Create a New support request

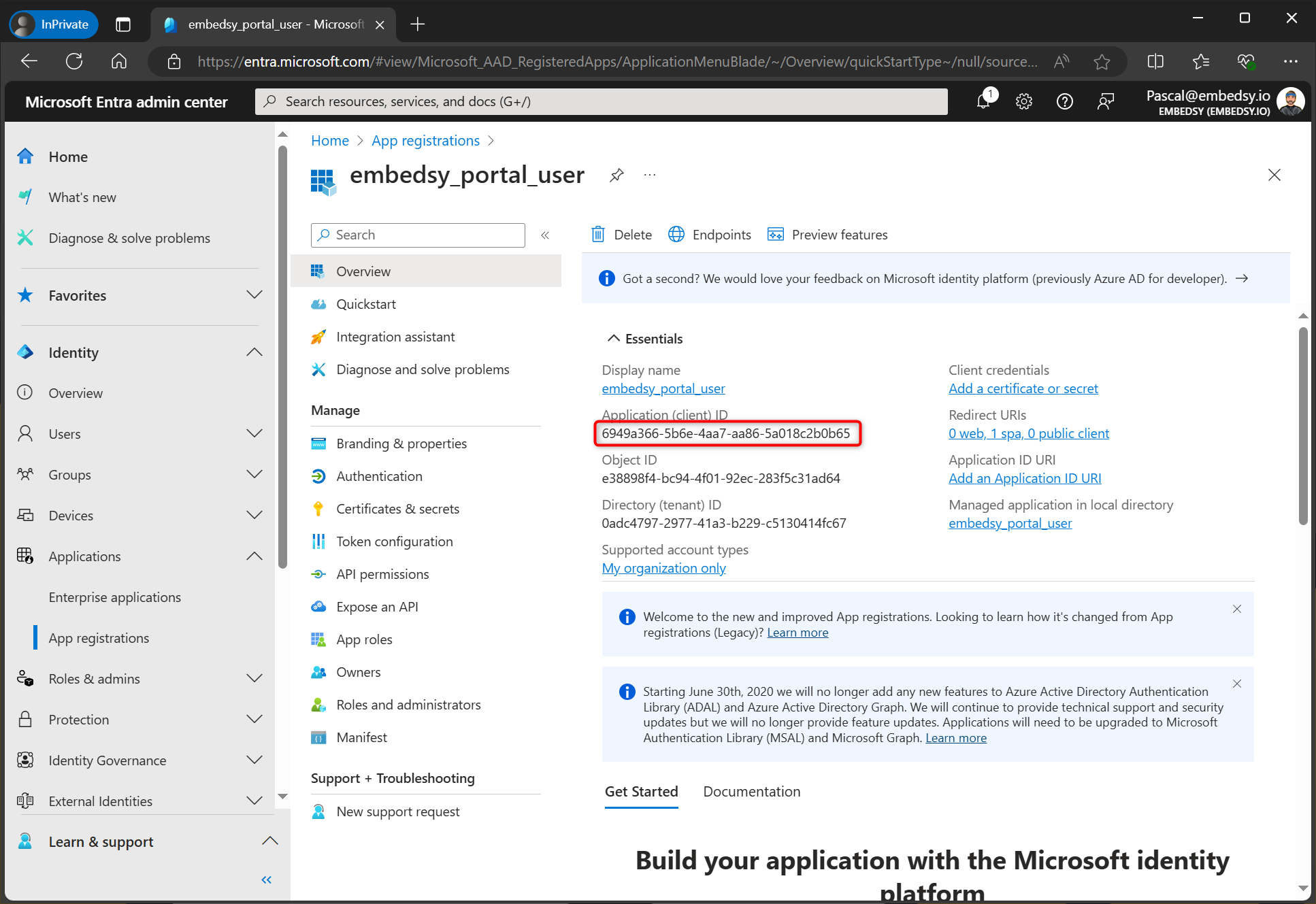pyautogui.click(x=397, y=811)
